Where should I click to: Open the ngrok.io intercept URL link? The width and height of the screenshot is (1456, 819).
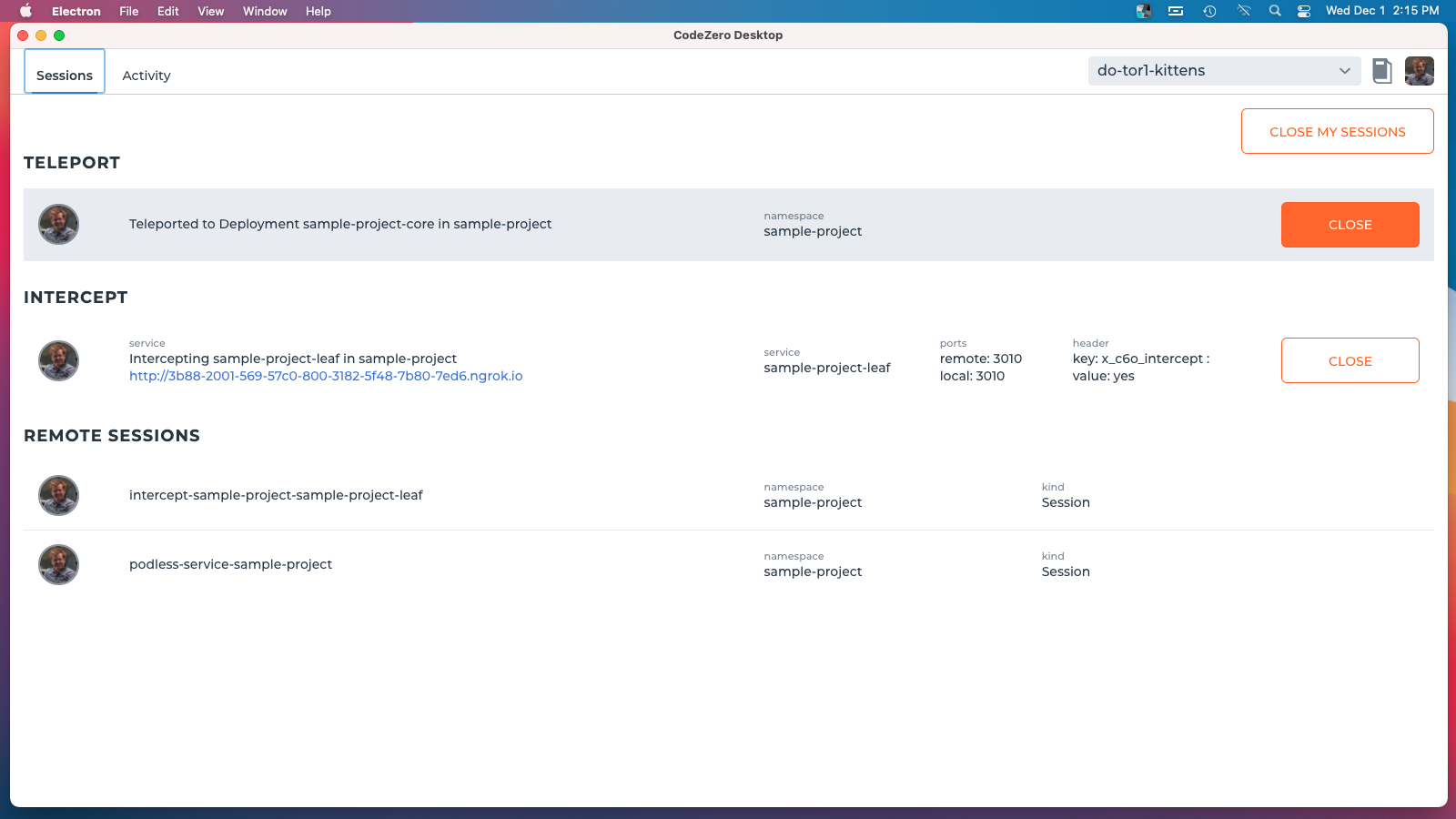[326, 376]
